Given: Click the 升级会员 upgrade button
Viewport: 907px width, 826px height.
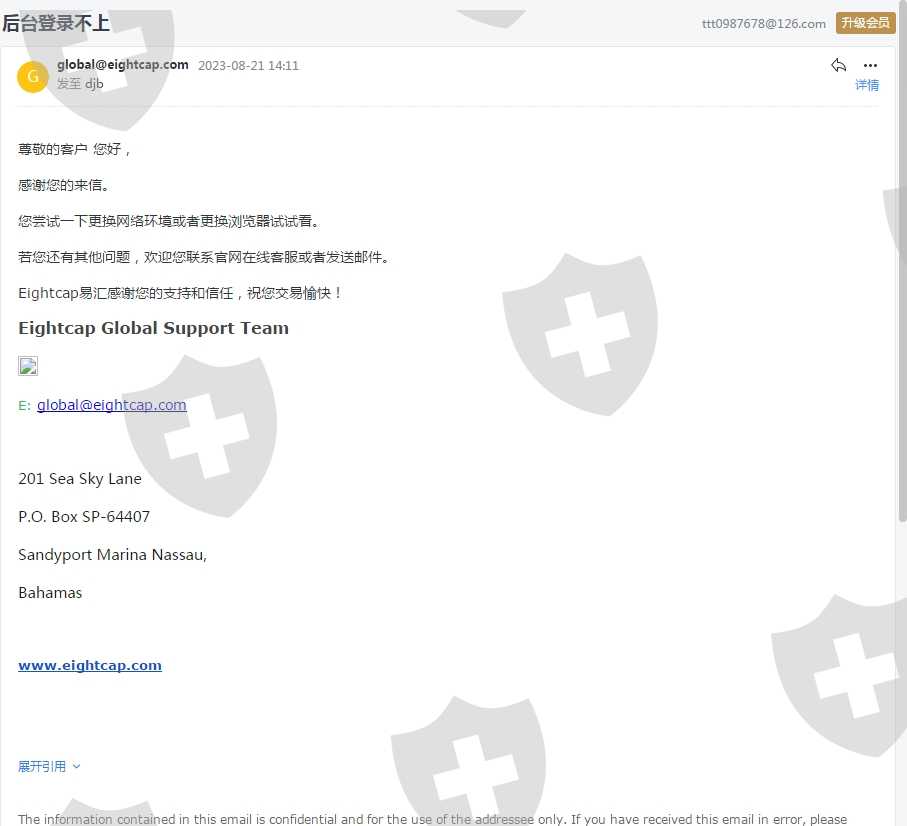Looking at the screenshot, I should click(865, 23).
